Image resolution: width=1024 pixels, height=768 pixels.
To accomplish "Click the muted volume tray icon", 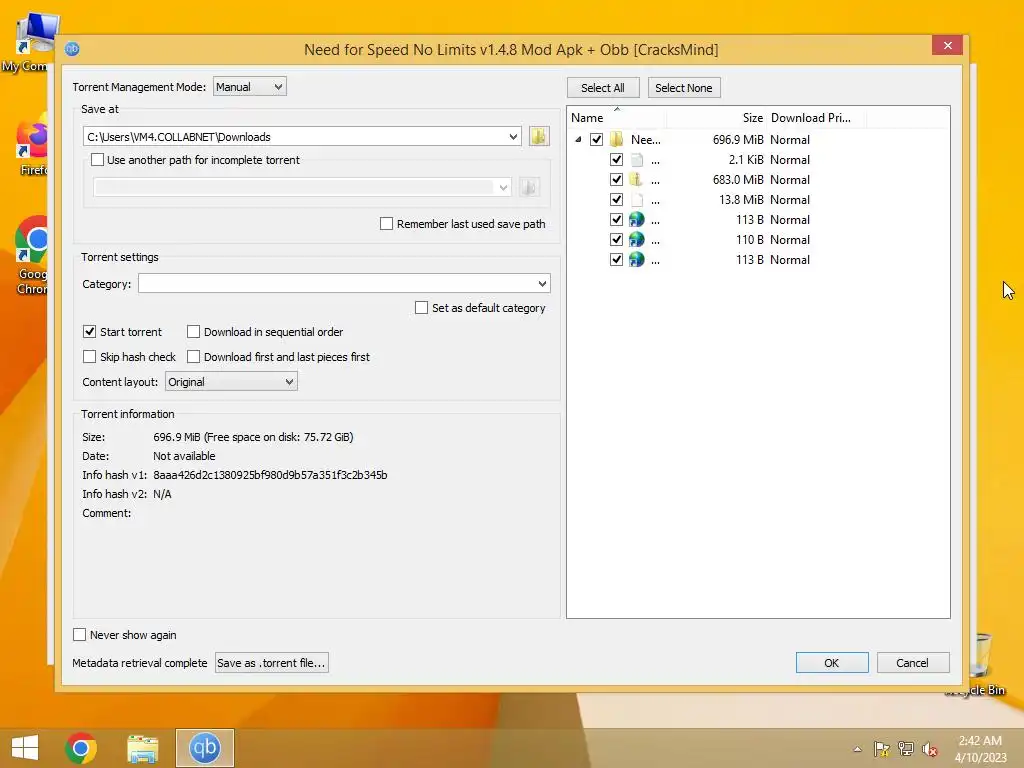I will pyautogui.click(x=930, y=749).
